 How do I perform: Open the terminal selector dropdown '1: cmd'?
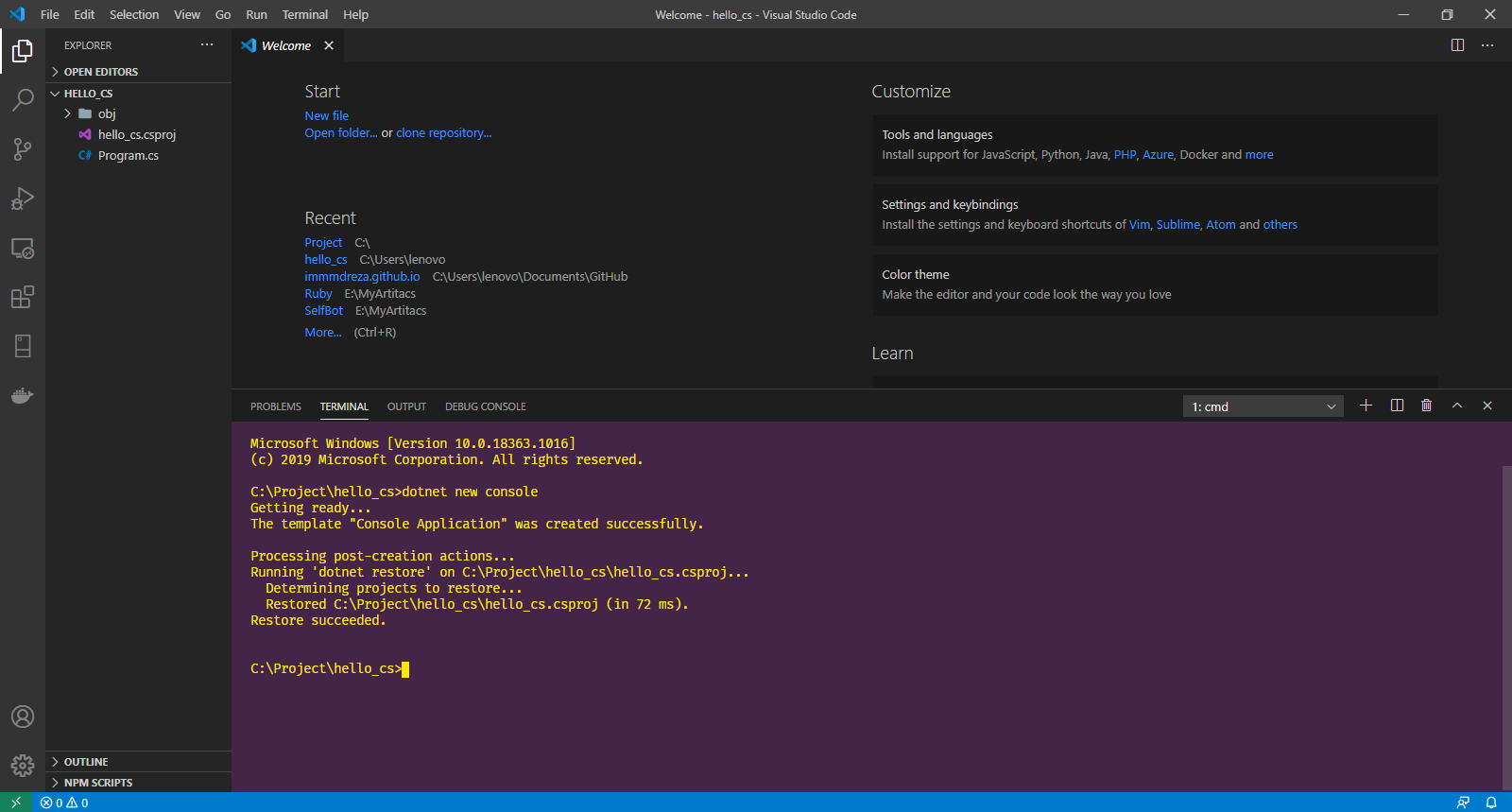point(1263,406)
